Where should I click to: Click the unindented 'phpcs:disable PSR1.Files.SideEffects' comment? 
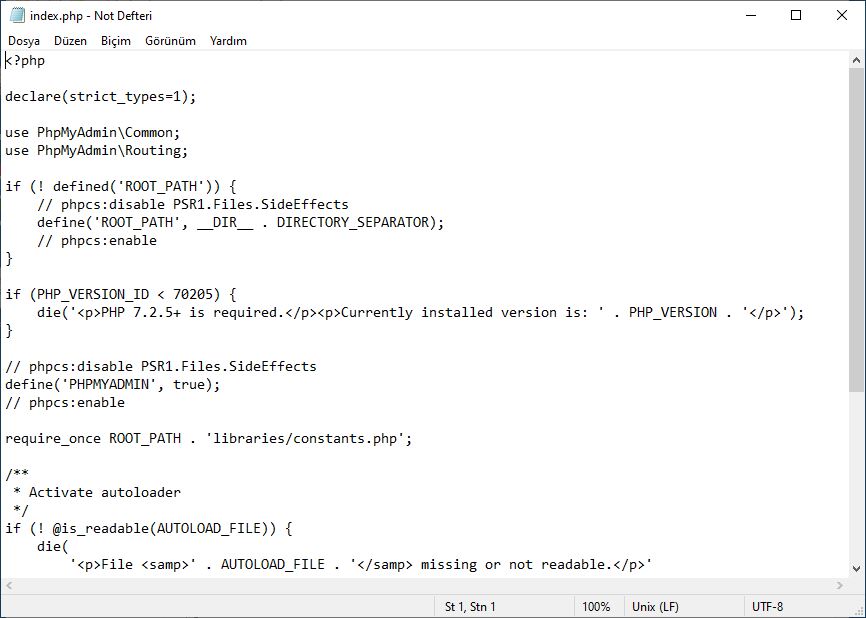pos(161,366)
